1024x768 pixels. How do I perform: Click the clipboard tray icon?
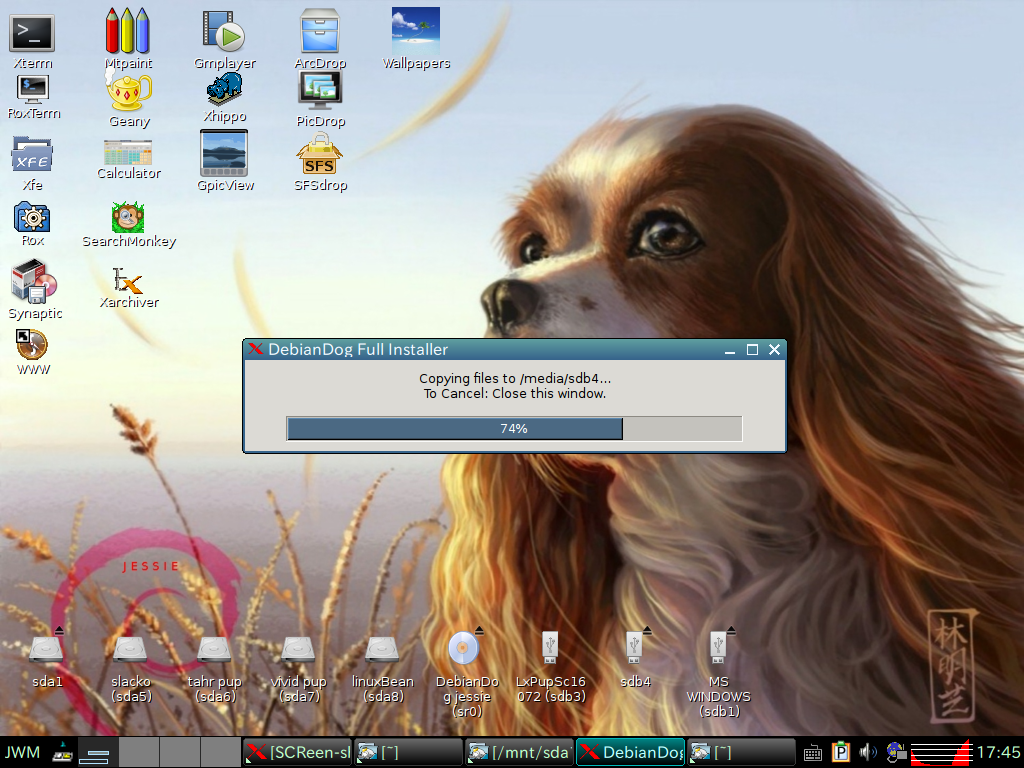[840, 752]
